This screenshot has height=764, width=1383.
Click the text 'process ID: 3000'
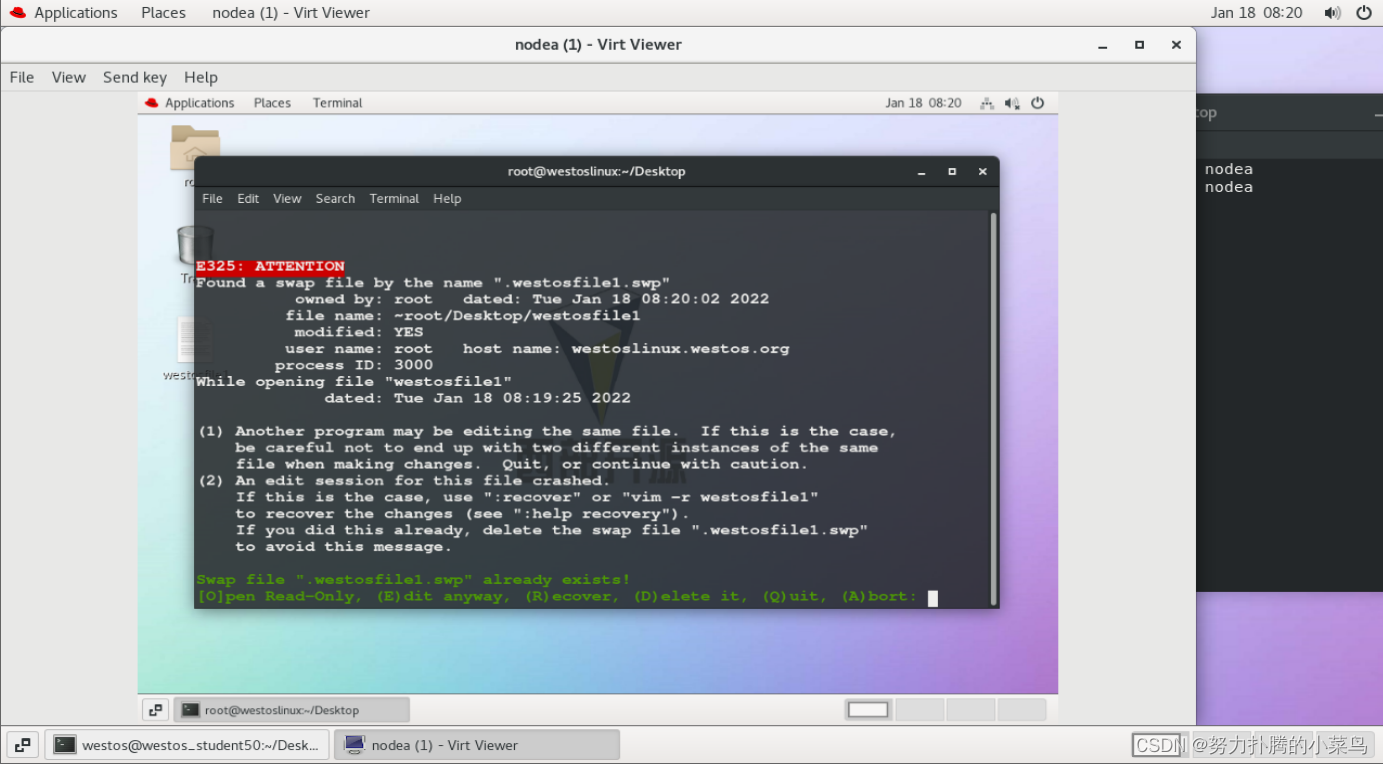pos(354,365)
